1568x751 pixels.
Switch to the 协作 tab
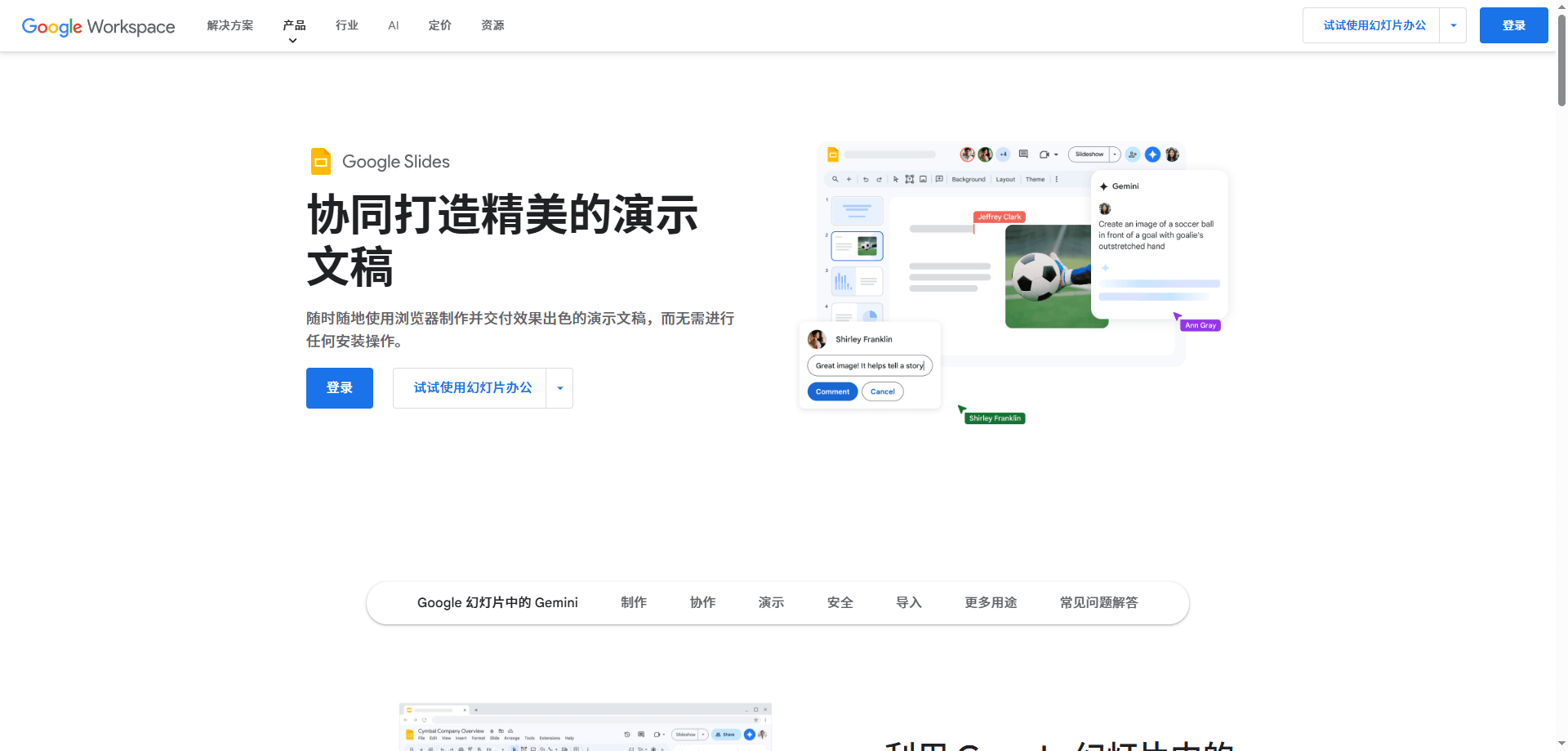click(x=702, y=602)
